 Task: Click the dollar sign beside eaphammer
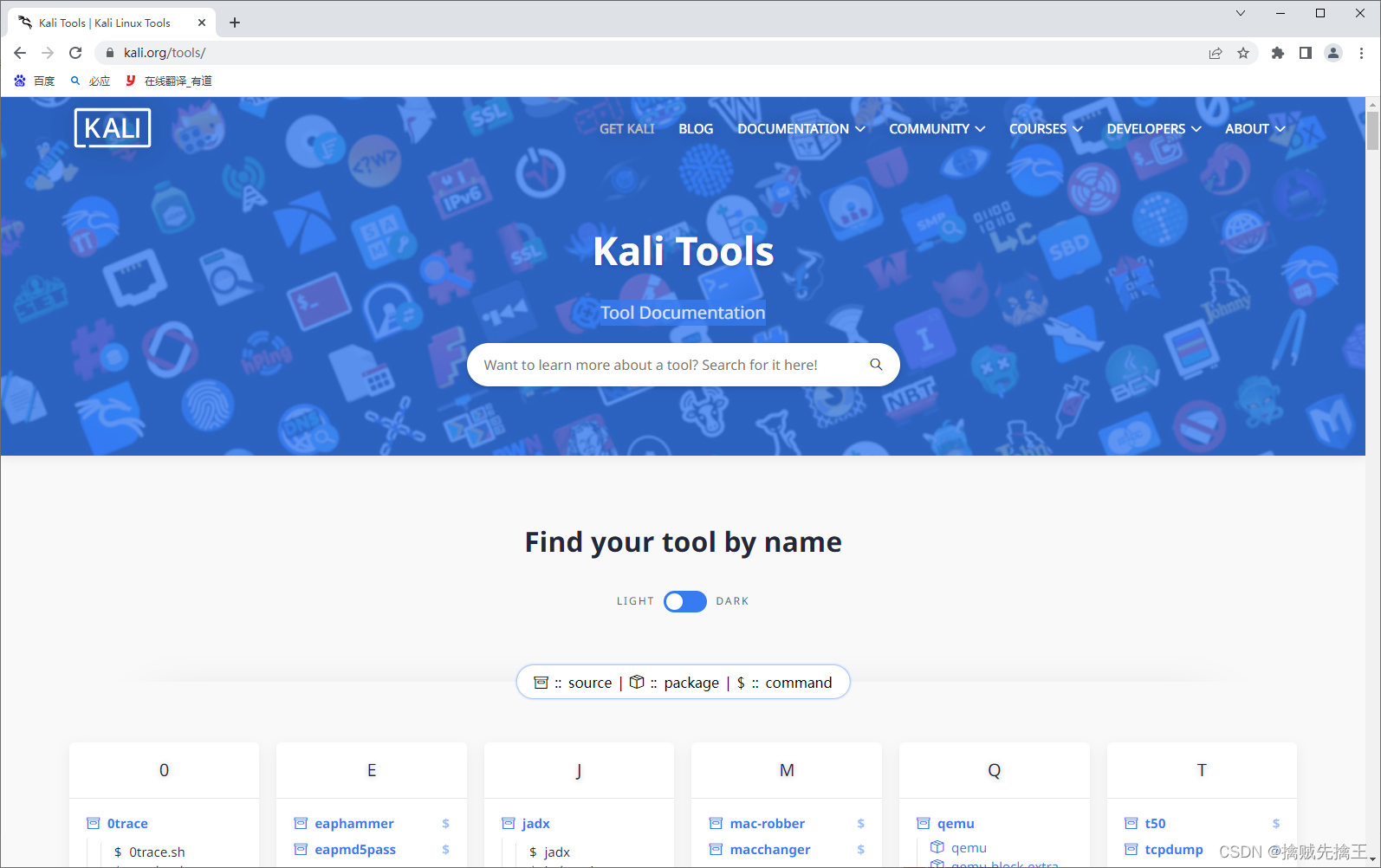[445, 823]
